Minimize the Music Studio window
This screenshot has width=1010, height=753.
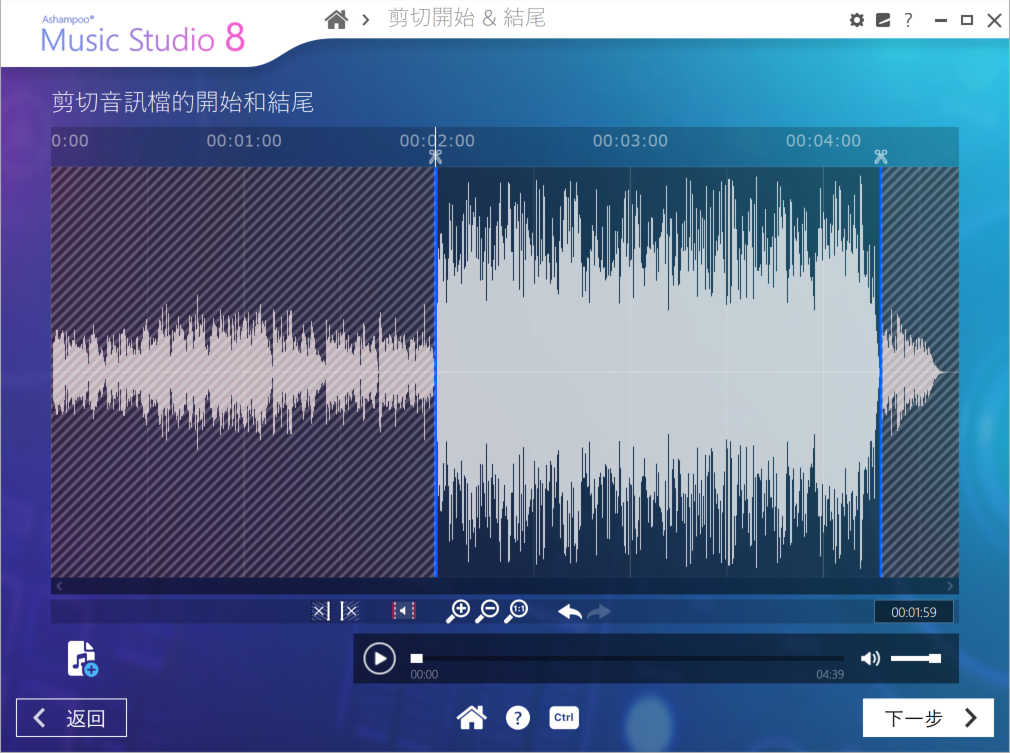[940, 21]
